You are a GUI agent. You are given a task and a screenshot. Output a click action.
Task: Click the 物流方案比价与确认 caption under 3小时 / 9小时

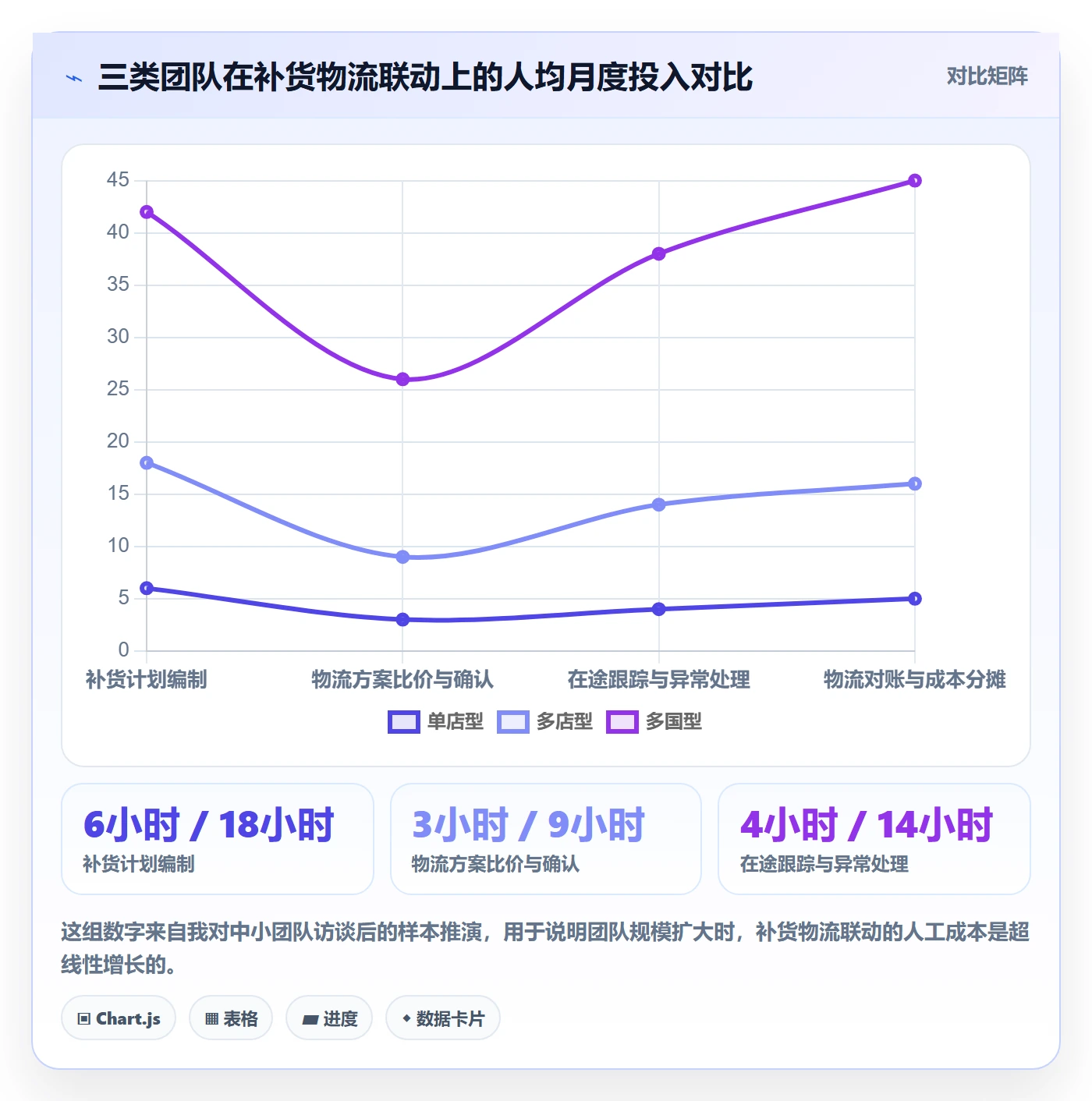tap(495, 864)
